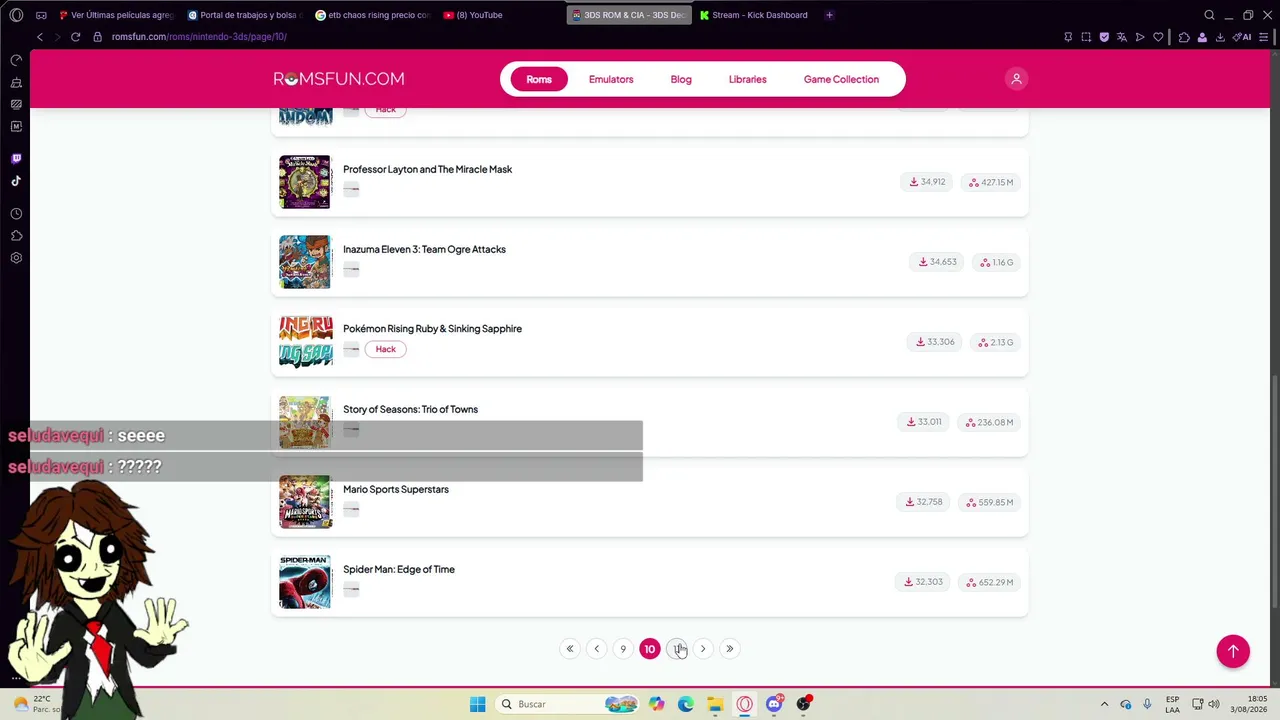Open Pokémon Rising Ruby & Sinking Sapphire
This screenshot has height=720, width=1280.
click(x=432, y=329)
